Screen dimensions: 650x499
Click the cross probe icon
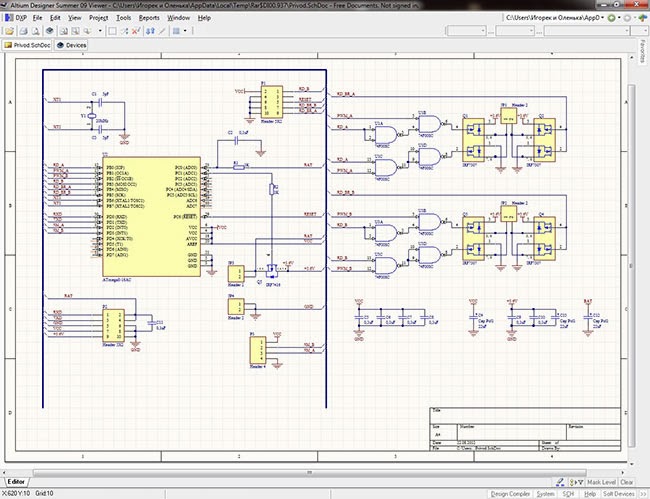[x=162, y=31]
